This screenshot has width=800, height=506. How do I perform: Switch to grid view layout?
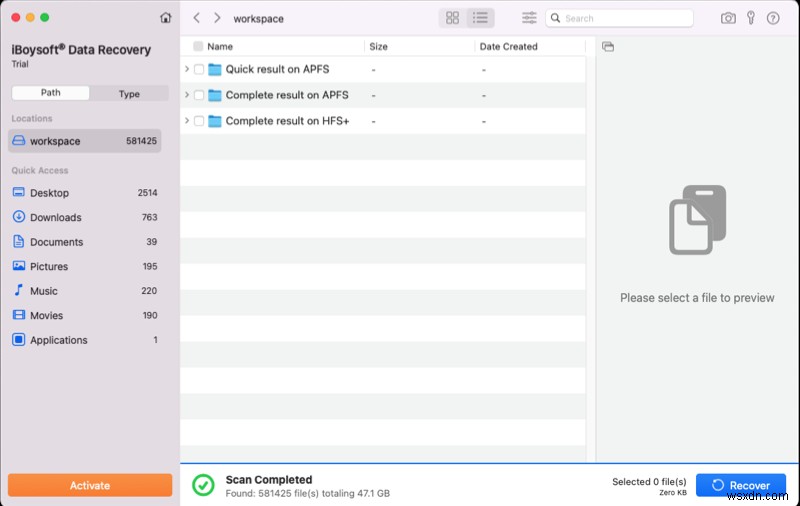(452, 18)
